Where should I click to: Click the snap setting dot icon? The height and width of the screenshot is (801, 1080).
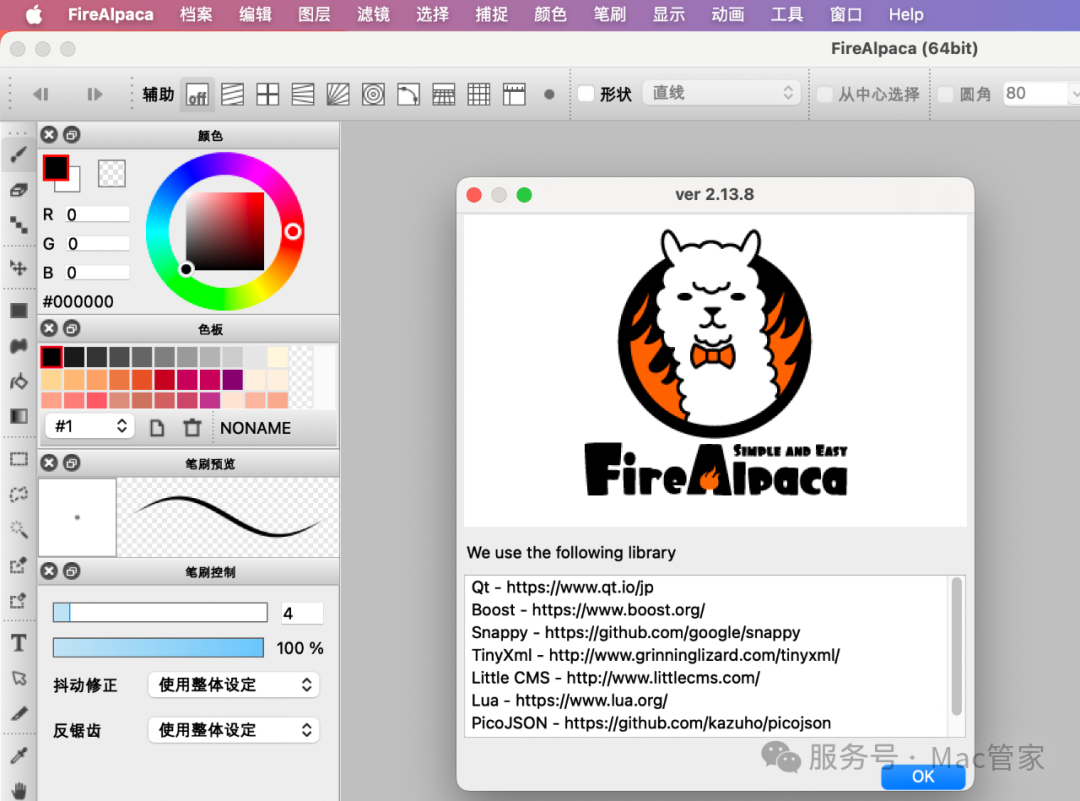click(x=549, y=94)
